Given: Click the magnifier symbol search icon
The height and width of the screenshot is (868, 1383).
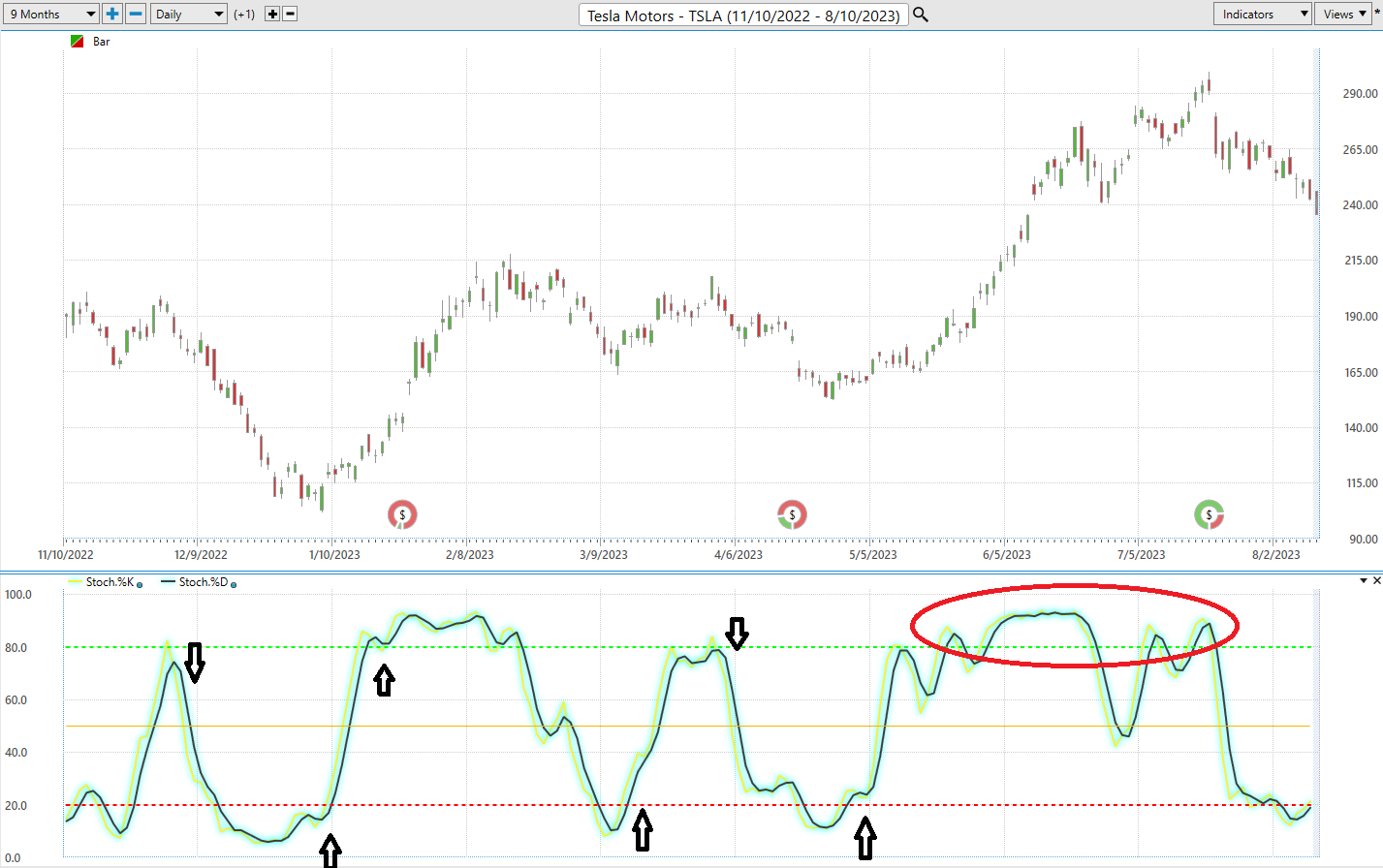Looking at the screenshot, I should click(x=921, y=15).
